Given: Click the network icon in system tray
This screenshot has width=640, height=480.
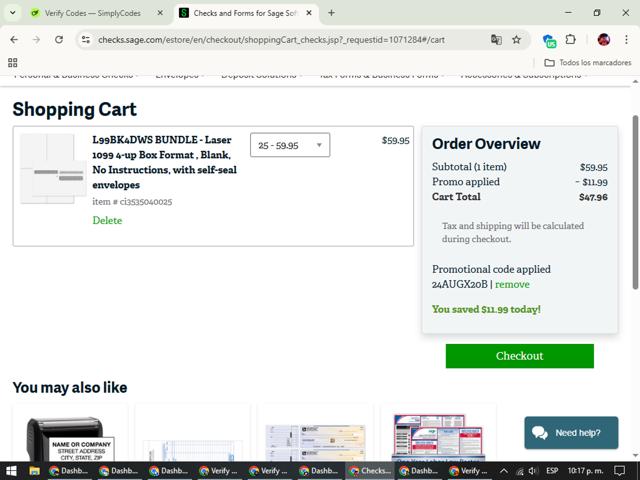Looking at the screenshot, I should tap(520, 471).
